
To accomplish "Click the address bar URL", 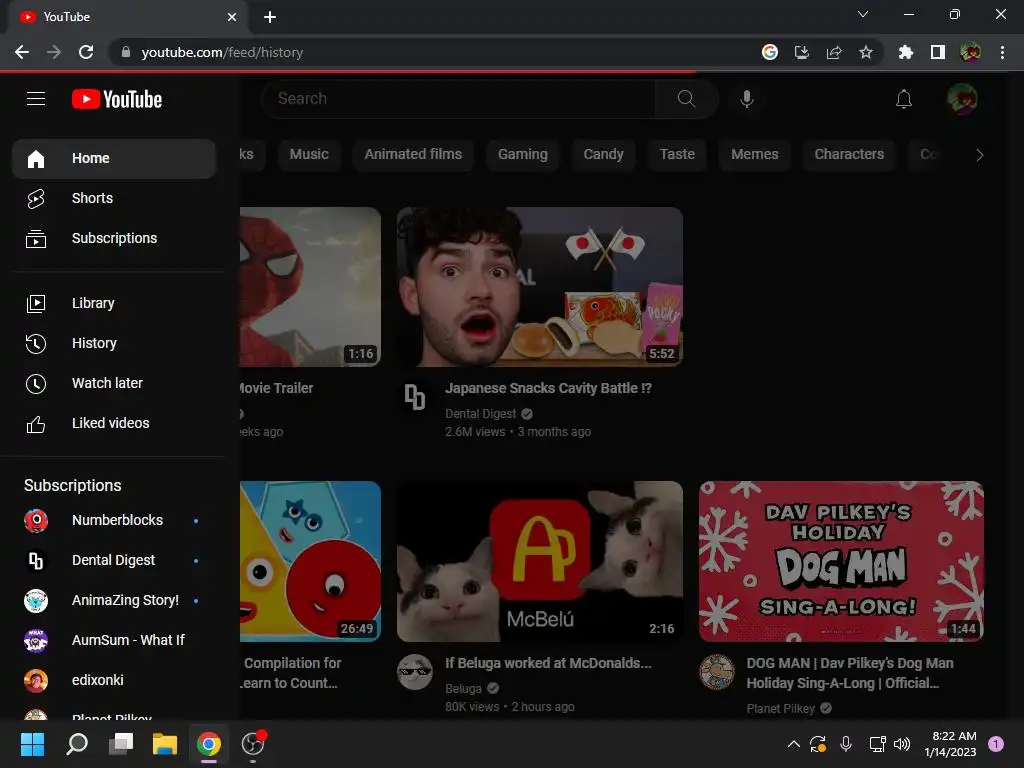I will [x=222, y=53].
